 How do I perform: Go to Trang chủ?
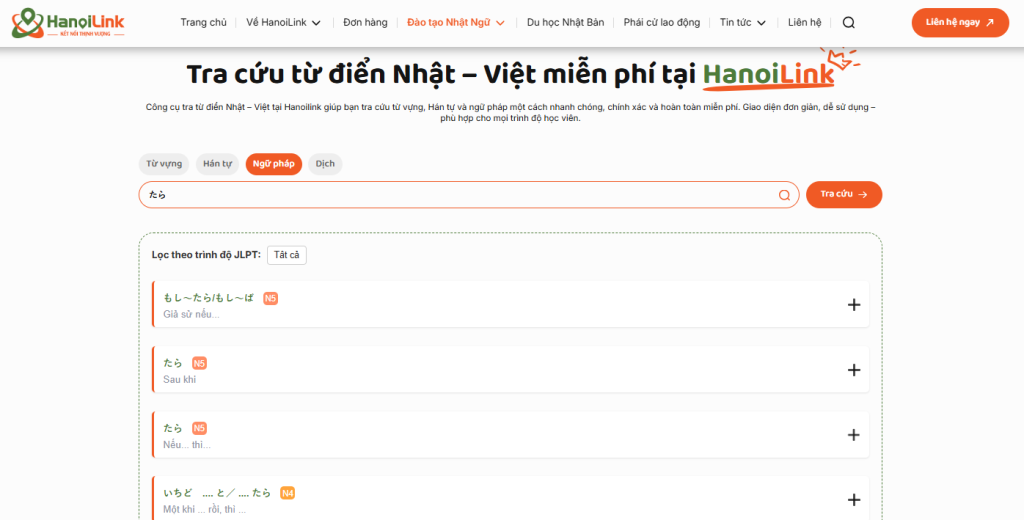(204, 22)
